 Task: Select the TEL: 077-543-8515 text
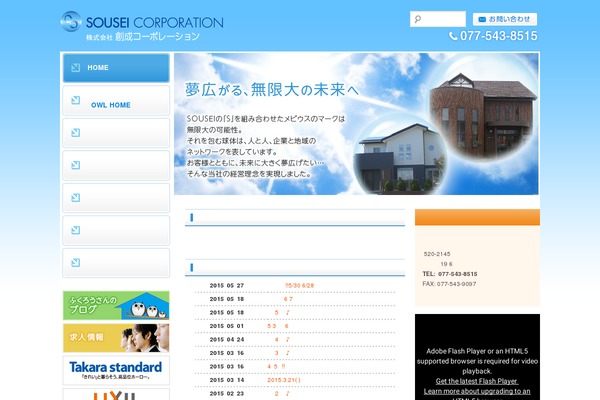[x=450, y=274]
